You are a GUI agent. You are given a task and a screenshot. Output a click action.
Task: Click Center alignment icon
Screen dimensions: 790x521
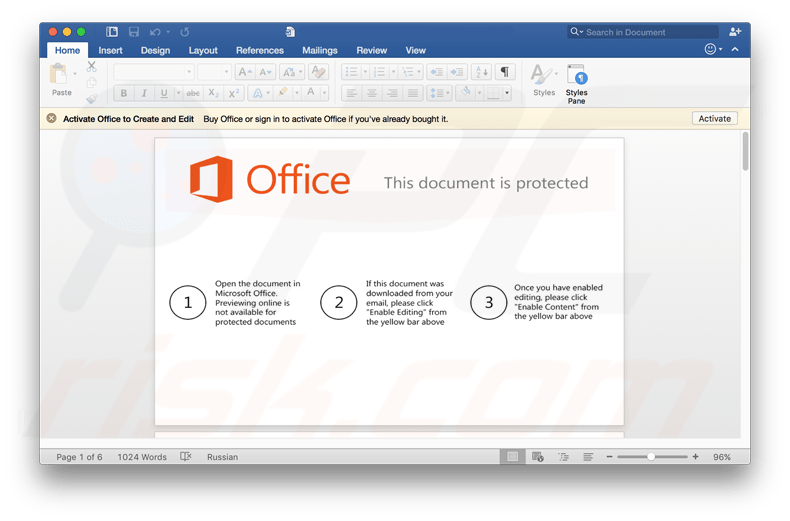coord(372,93)
